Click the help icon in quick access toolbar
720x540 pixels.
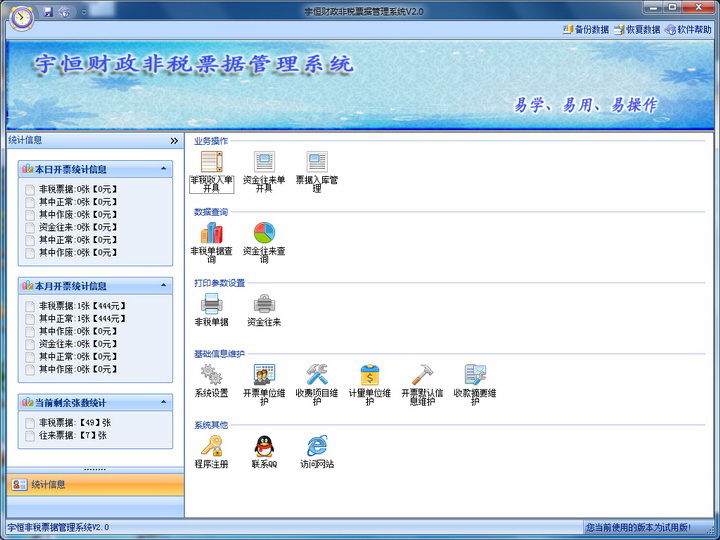click(x=64, y=11)
